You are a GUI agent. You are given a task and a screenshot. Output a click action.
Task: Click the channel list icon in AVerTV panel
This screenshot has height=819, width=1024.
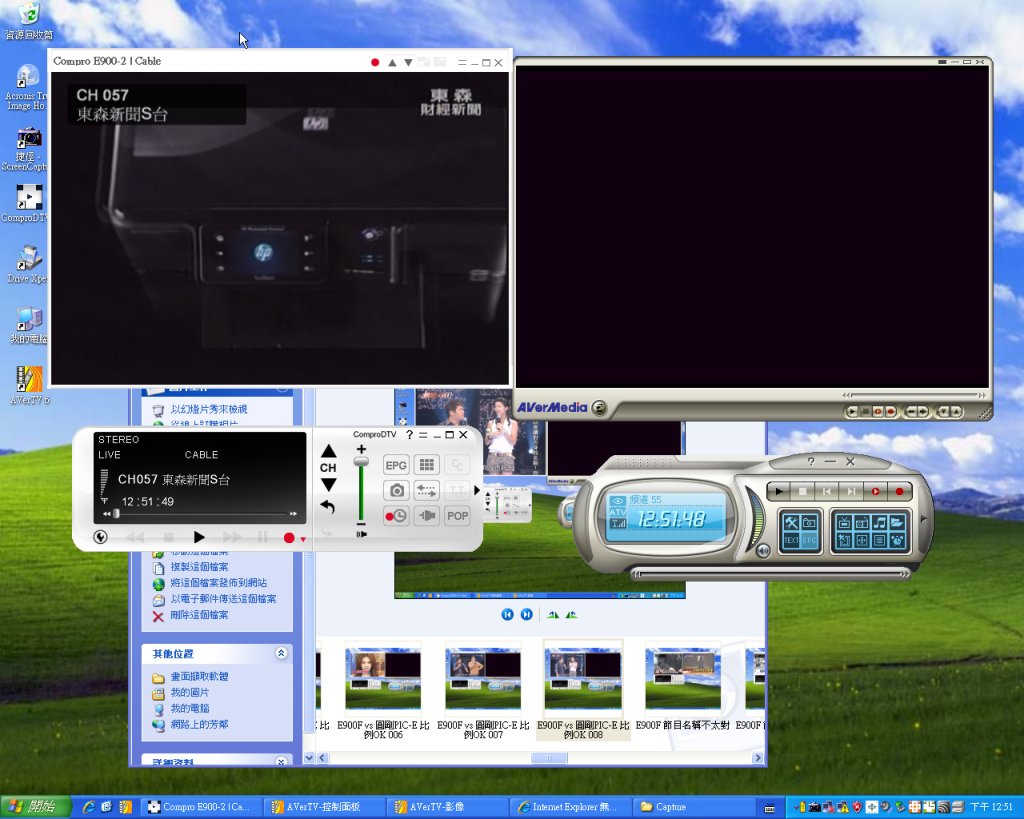click(x=879, y=540)
